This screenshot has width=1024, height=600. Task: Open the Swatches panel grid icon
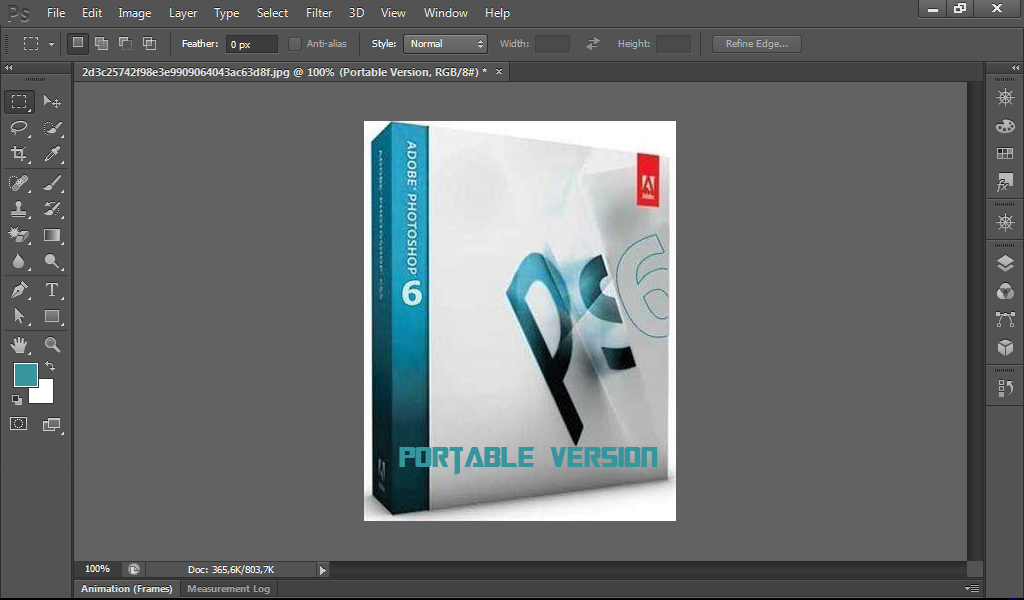tap(1005, 153)
